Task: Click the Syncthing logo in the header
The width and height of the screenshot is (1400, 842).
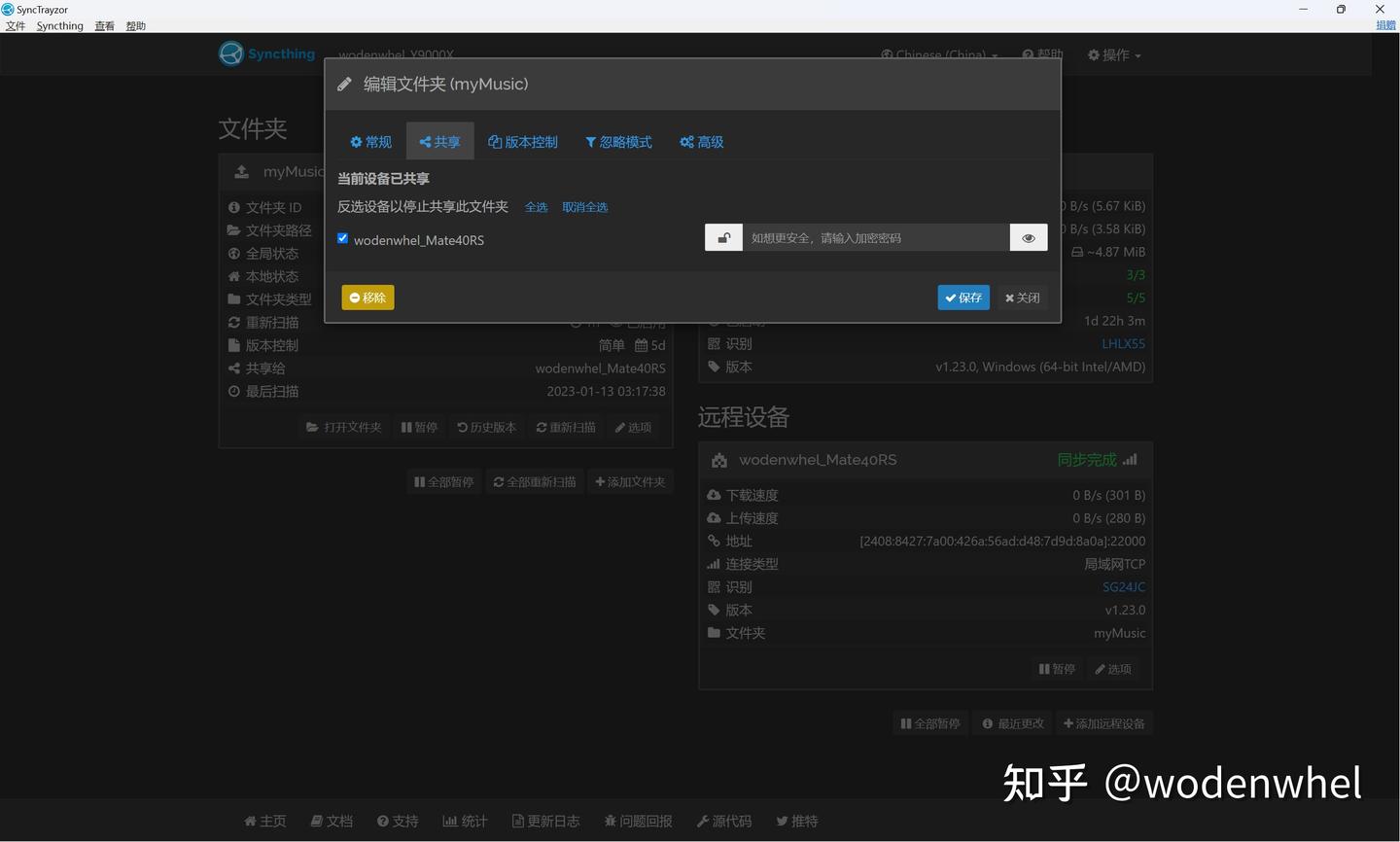Action: 230,53
